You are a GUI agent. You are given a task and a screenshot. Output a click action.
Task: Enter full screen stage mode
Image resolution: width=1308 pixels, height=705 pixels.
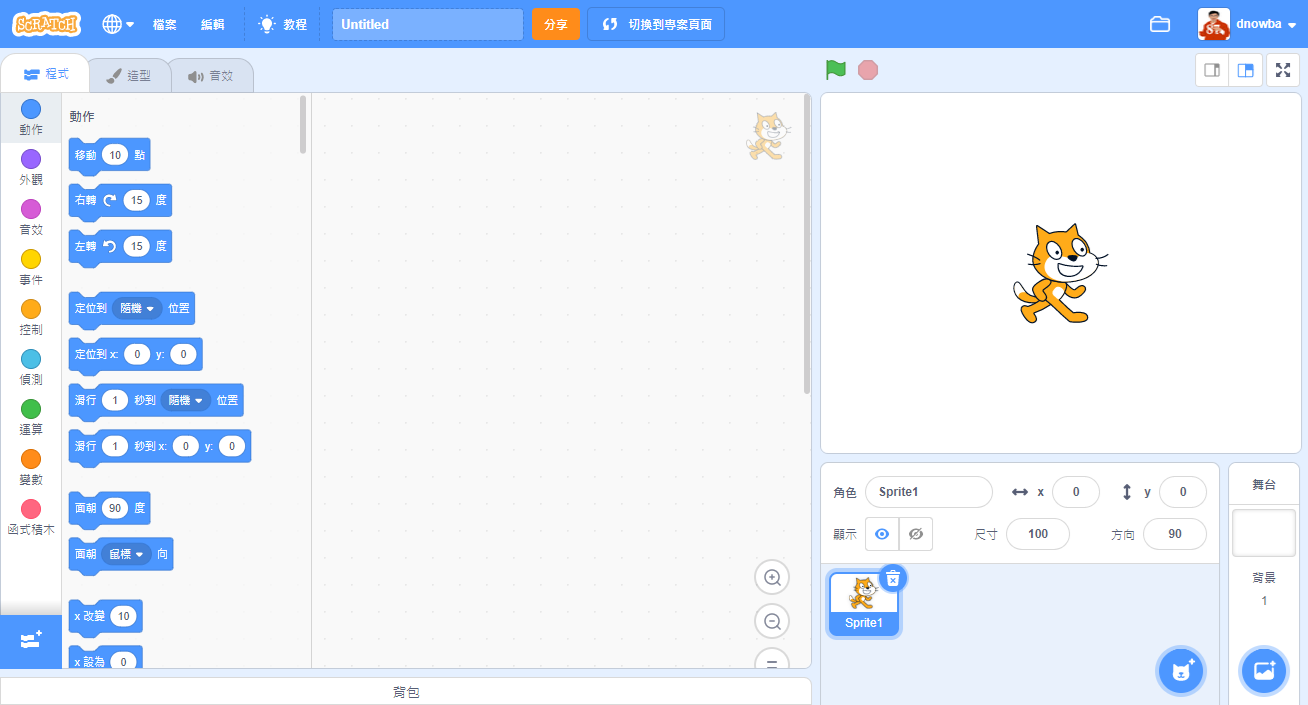(x=1283, y=70)
